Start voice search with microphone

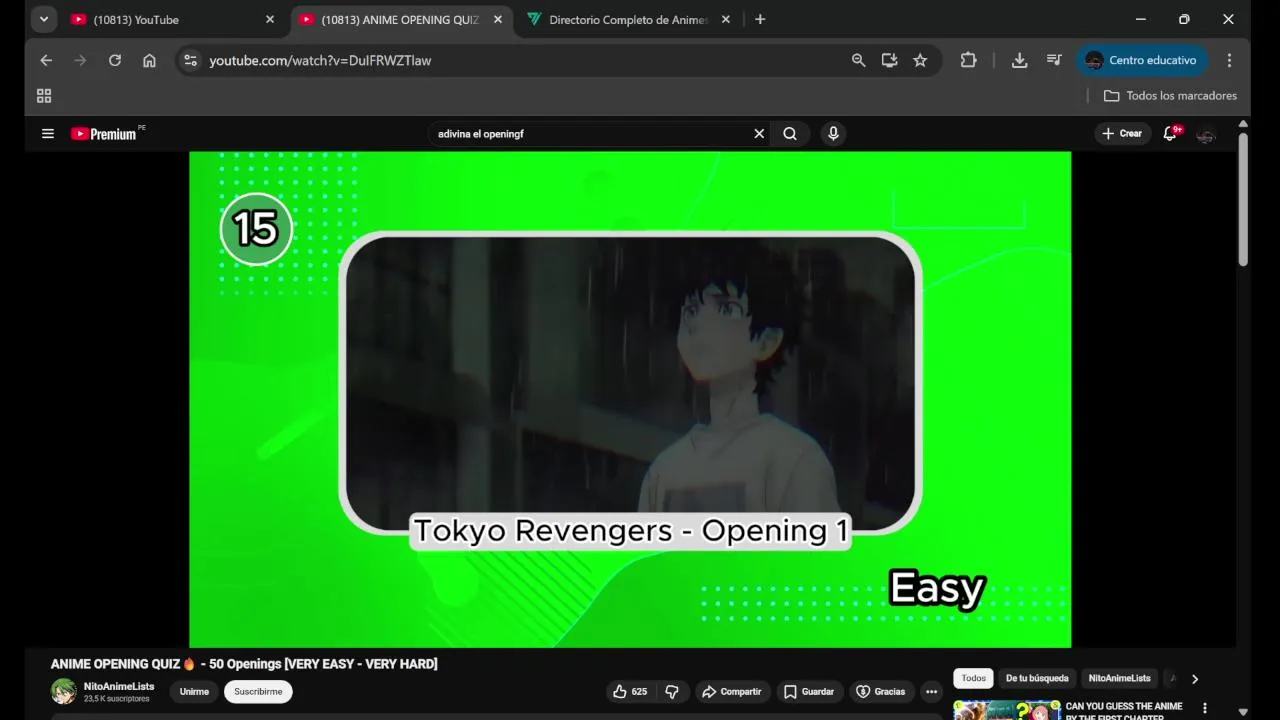tap(833, 133)
